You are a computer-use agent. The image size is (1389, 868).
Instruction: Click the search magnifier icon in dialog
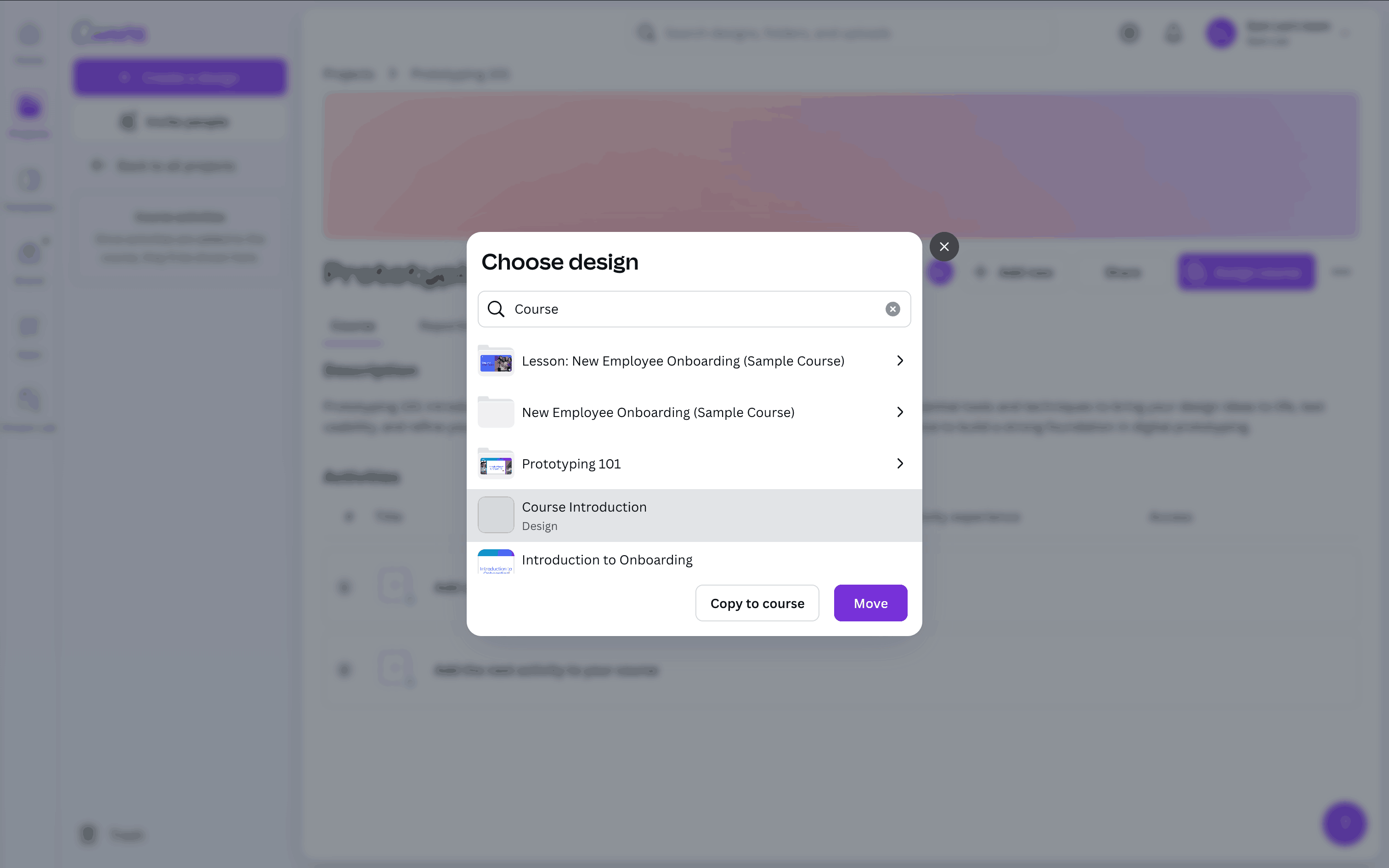pyautogui.click(x=496, y=309)
